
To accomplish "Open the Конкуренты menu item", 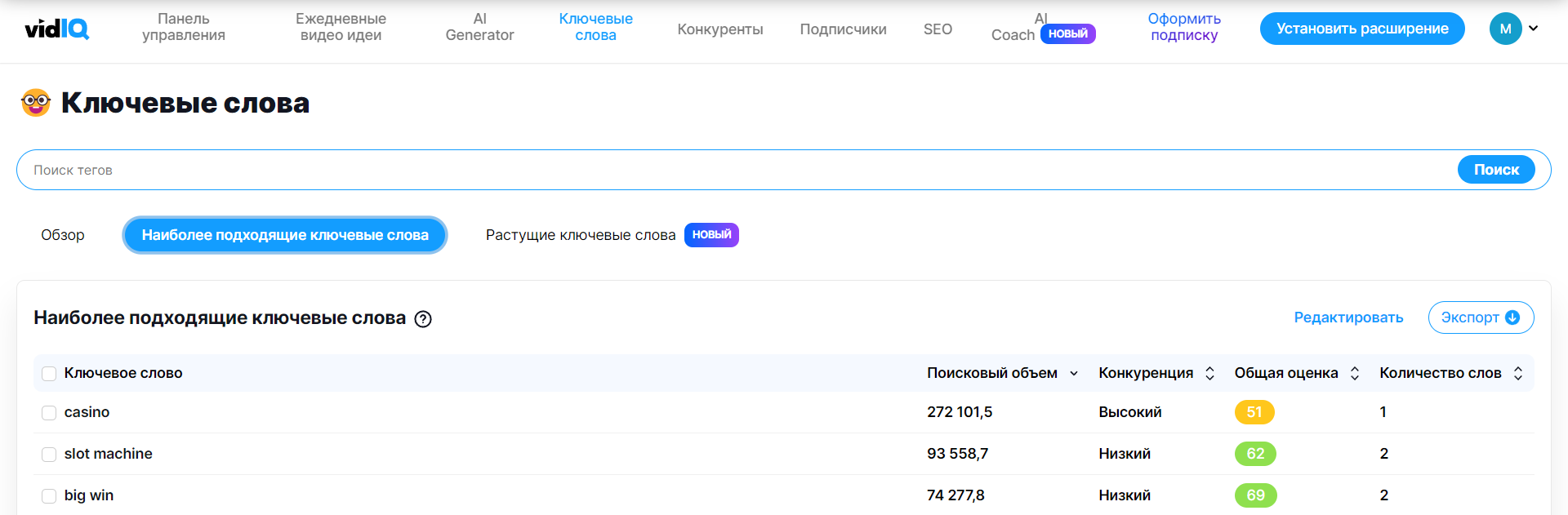I will (720, 29).
